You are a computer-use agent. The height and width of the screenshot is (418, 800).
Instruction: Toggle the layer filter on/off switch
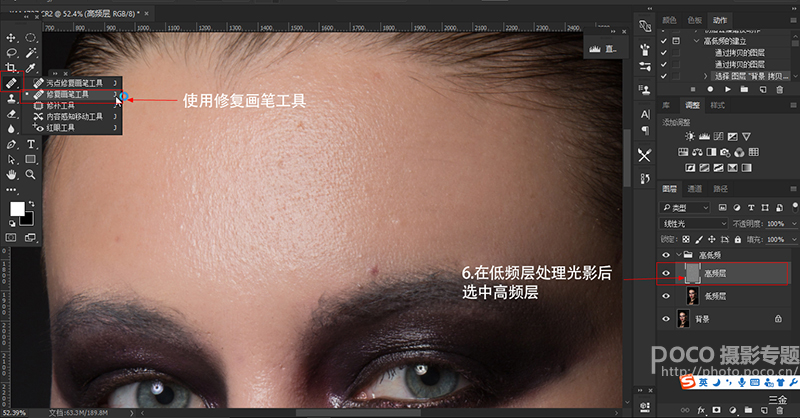pyautogui.click(x=795, y=207)
